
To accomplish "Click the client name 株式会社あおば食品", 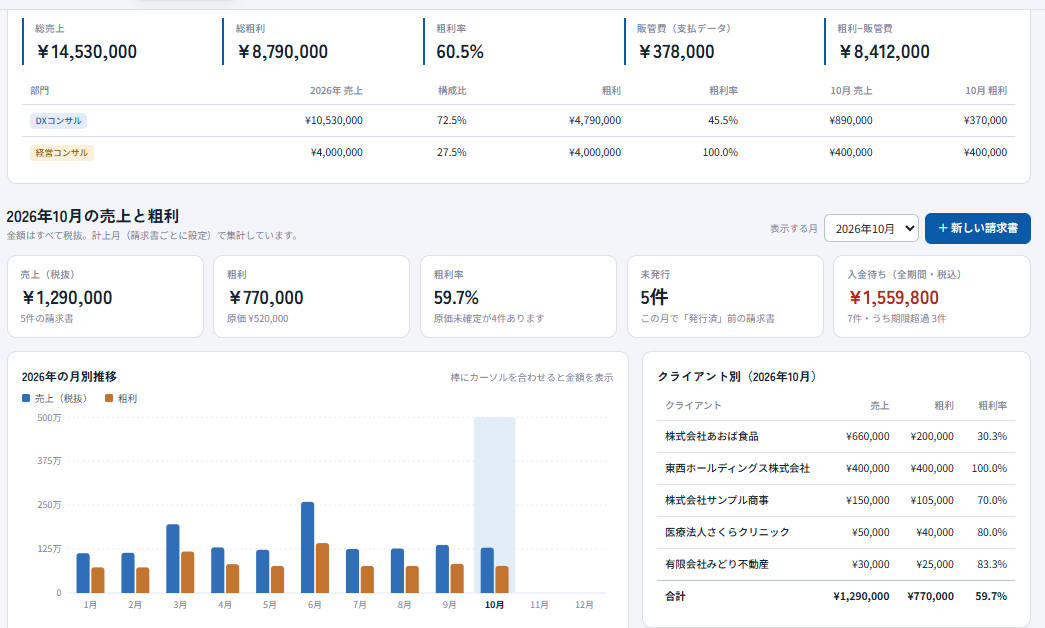I will [x=712, y=436].
